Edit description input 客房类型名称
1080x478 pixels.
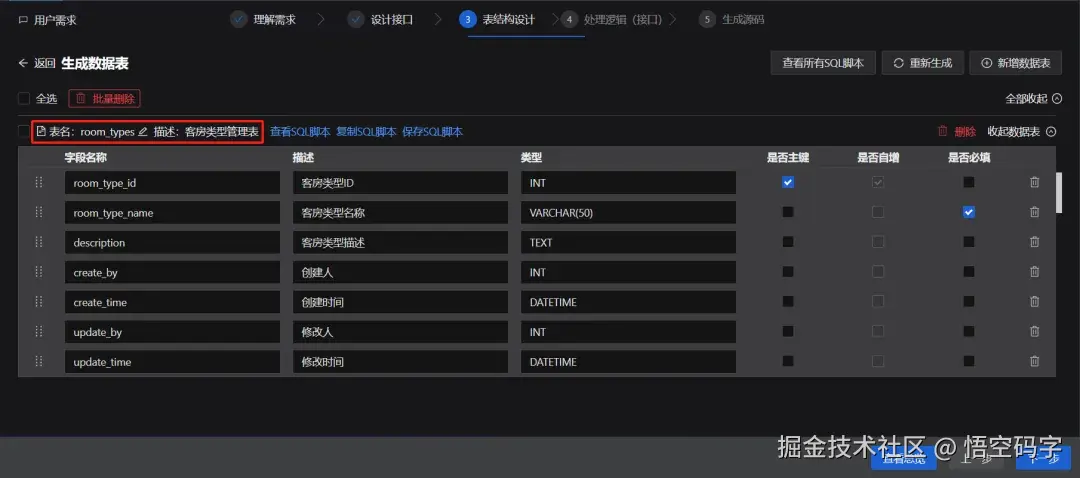400,212
